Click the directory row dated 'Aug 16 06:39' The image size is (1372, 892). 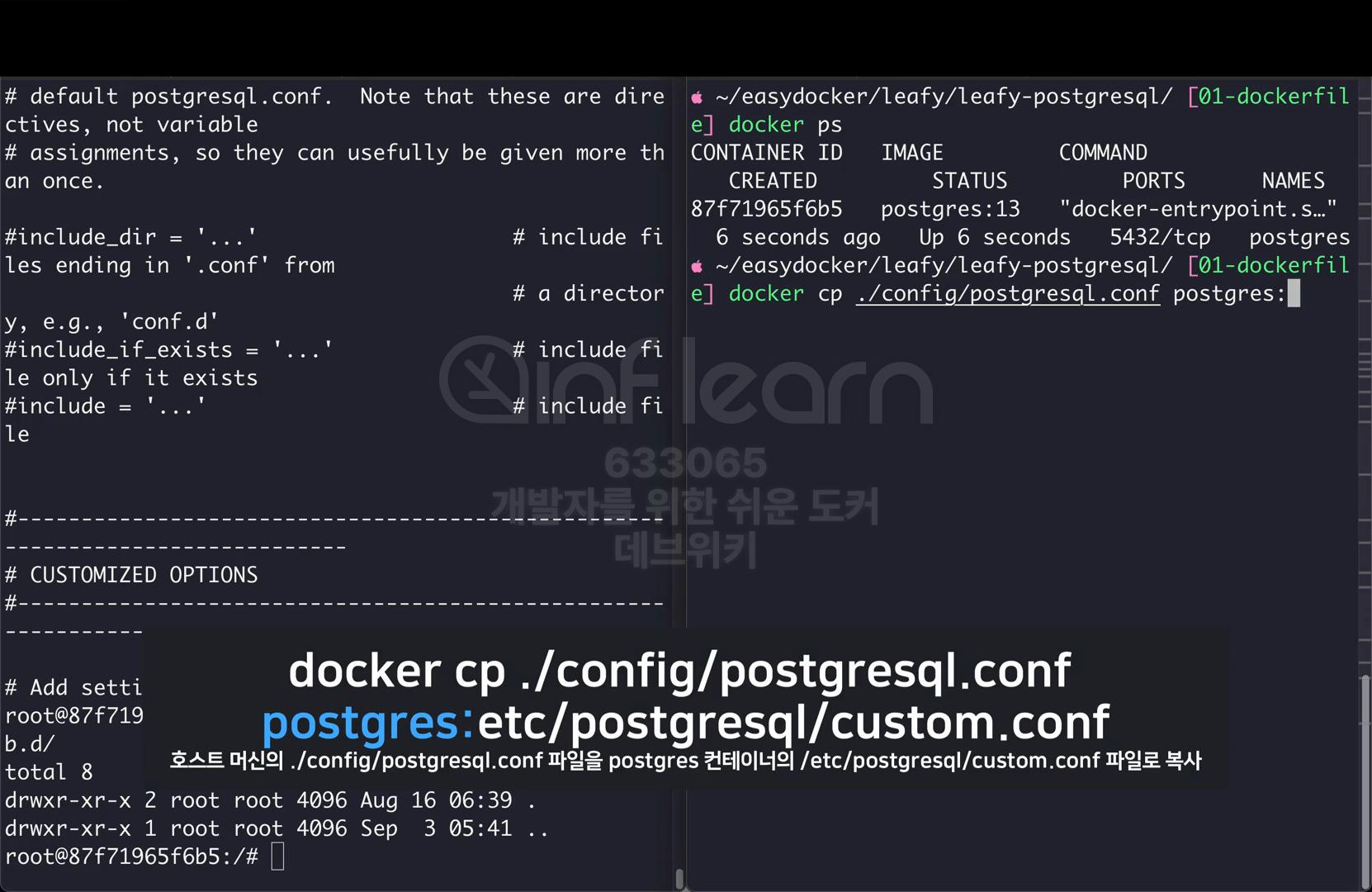[x=270, y=800]
